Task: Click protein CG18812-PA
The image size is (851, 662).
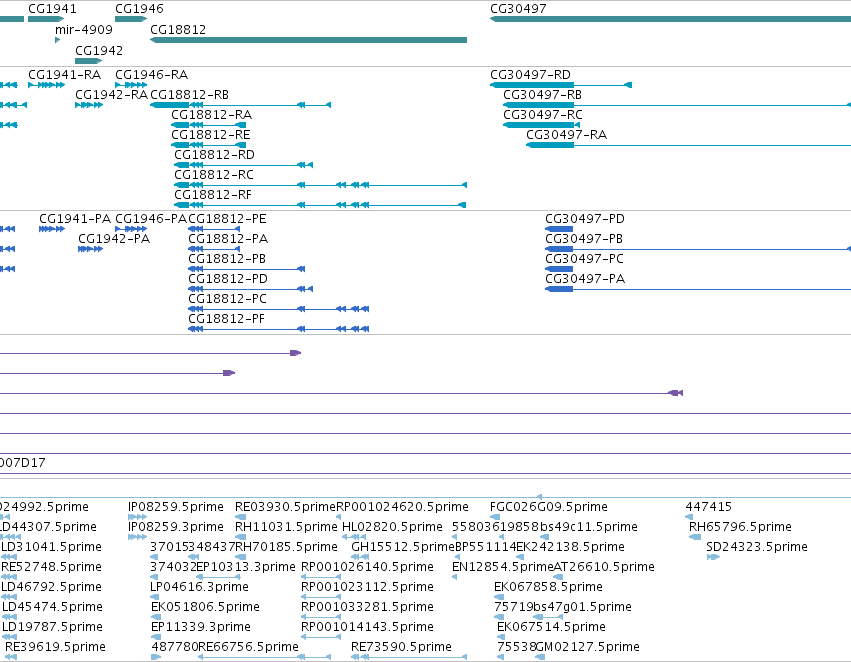Action: tap(228, 239)
